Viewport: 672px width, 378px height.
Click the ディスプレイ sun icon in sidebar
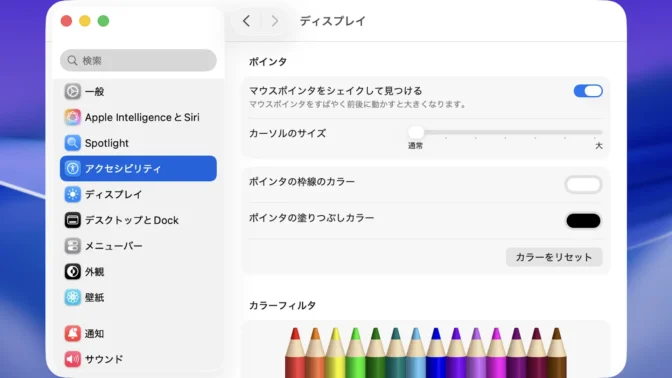pos(72,194)
